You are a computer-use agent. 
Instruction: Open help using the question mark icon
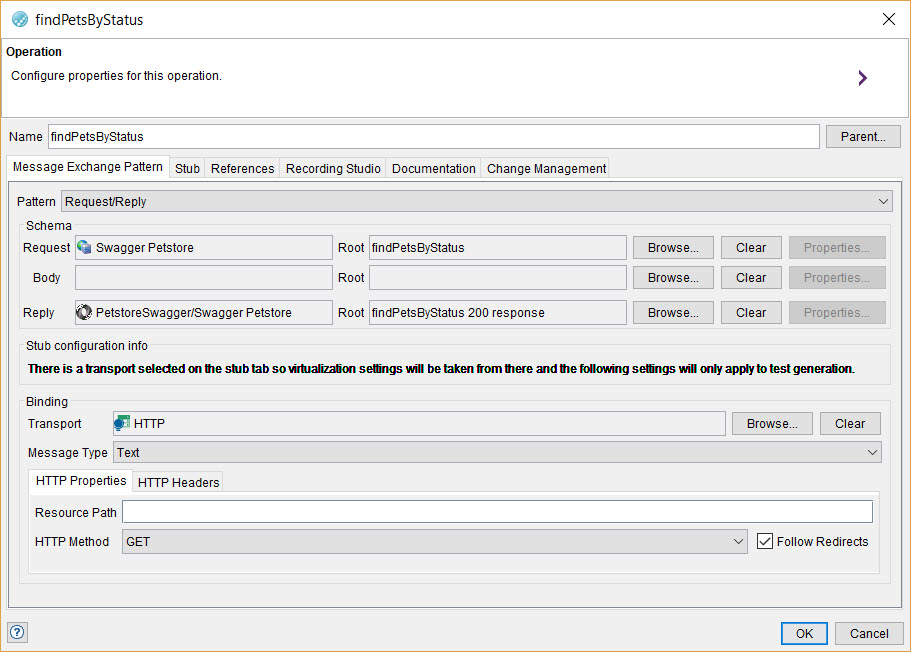click(16, 632)
